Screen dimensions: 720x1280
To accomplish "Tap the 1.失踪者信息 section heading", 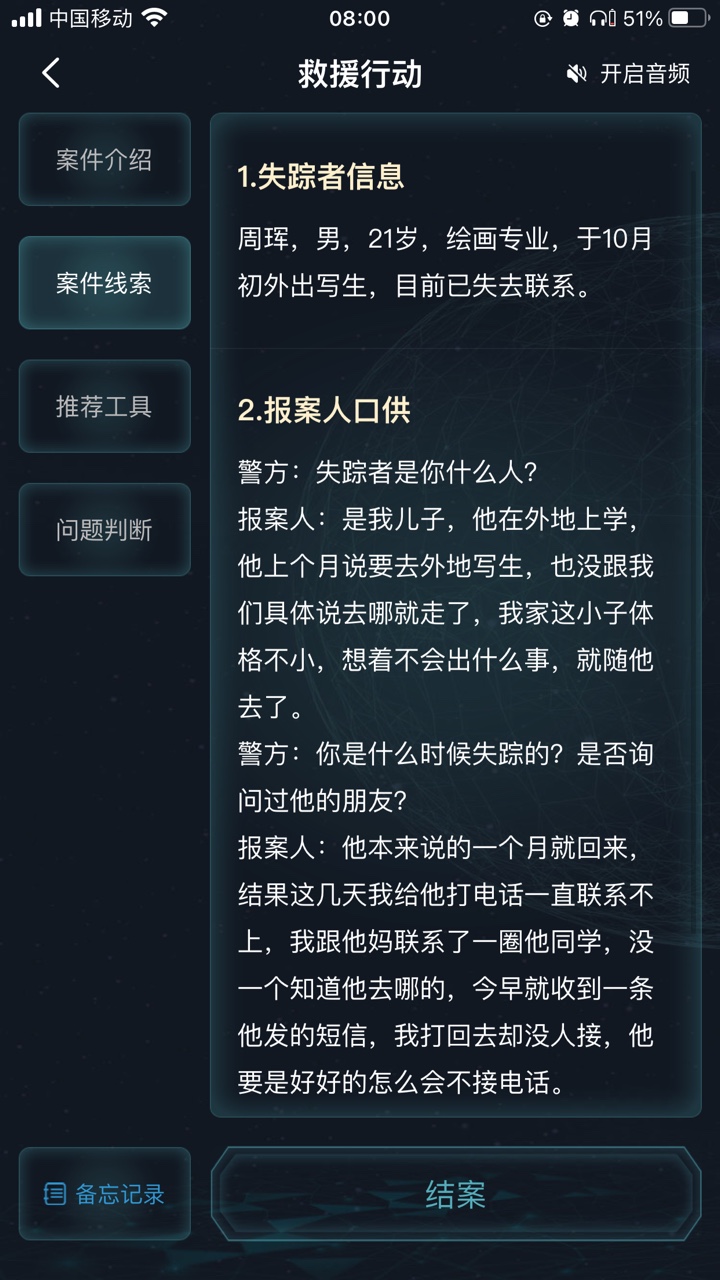I will [321, 177].
